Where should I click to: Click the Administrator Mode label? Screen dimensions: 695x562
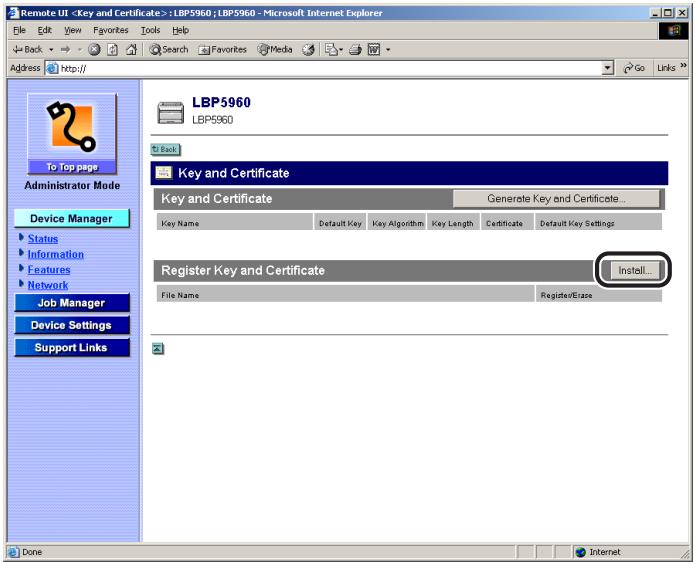coord(72,186)
